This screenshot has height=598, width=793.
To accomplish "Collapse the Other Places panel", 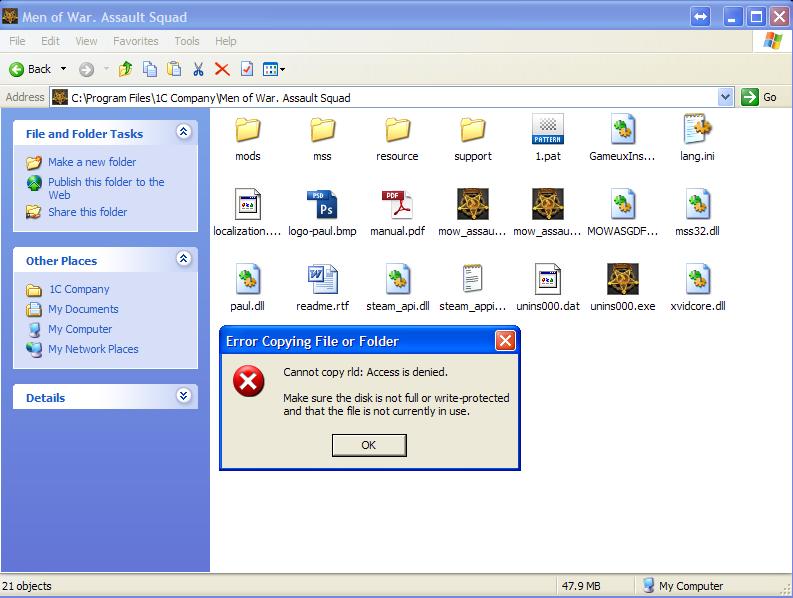I will coord(183,259).
